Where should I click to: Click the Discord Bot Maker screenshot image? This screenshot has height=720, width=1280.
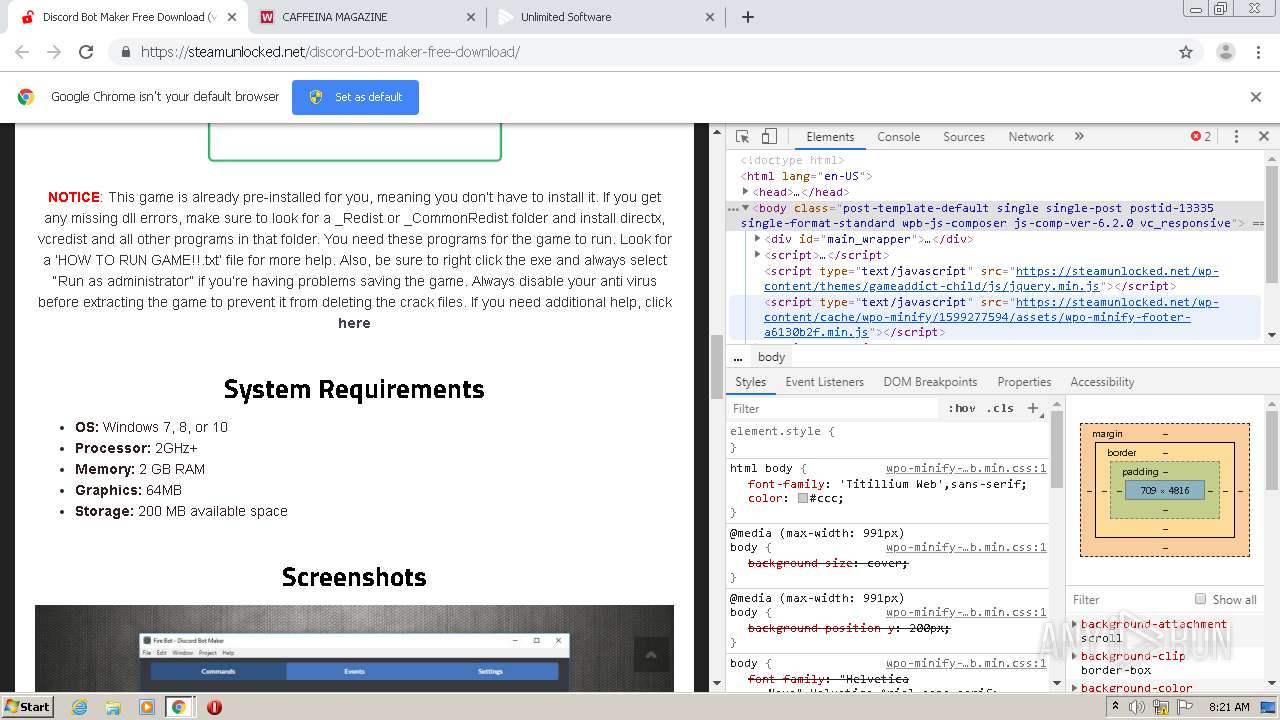[354, 648]
